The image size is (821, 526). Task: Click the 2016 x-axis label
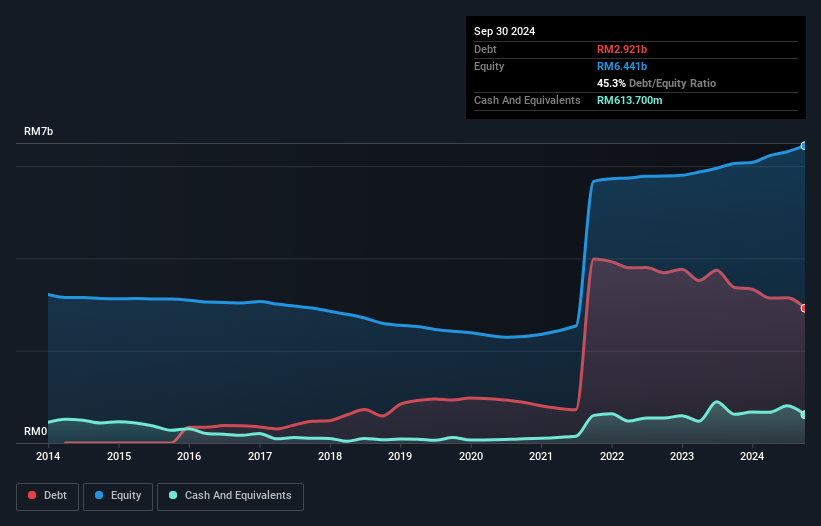click(x=189, y=456)
